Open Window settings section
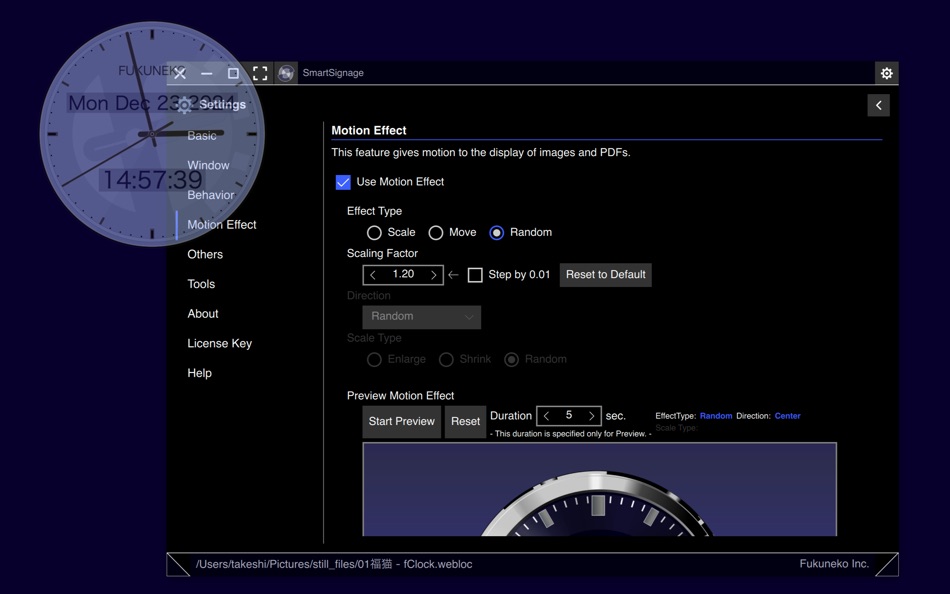 (x=208, y=165)
